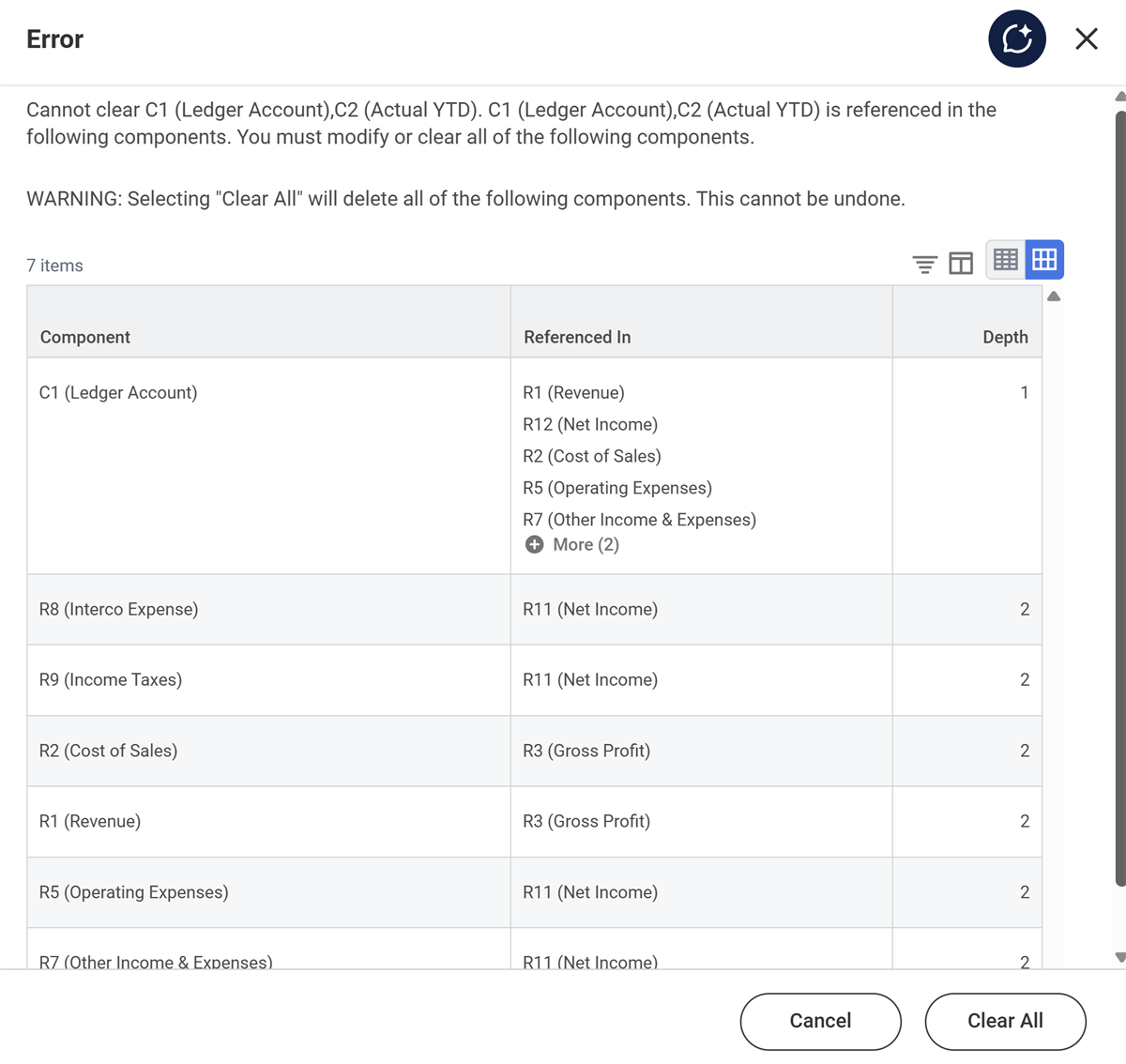Select R3 (Gross Profit) in Revenue row
This screenshot has width=1126, height=1064.
click(586, 822)
